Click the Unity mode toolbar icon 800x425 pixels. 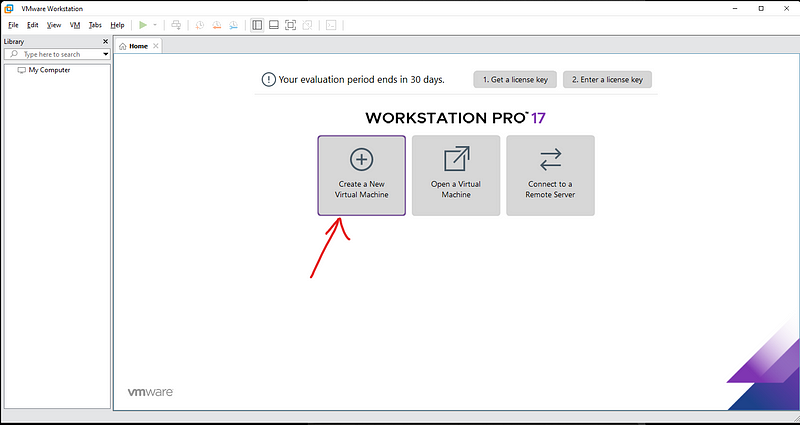[x=307, y=25]
